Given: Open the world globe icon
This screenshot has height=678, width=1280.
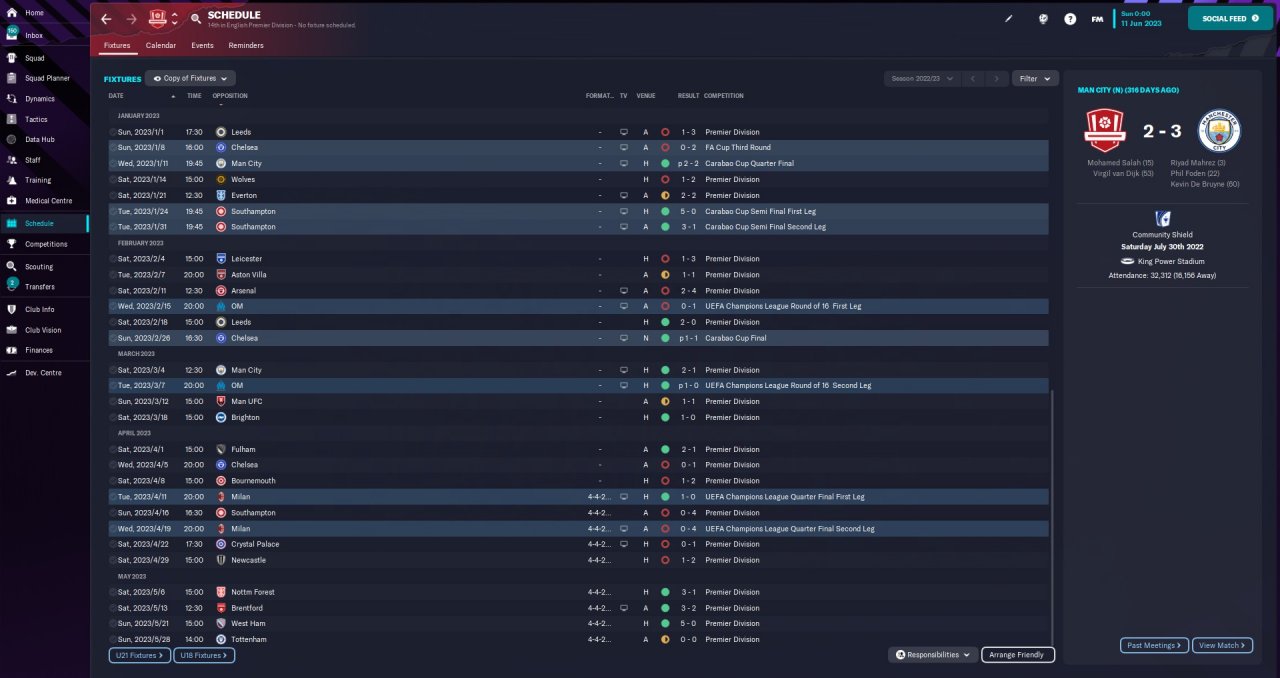Looking at the screenshot, I should point(1042,18).
